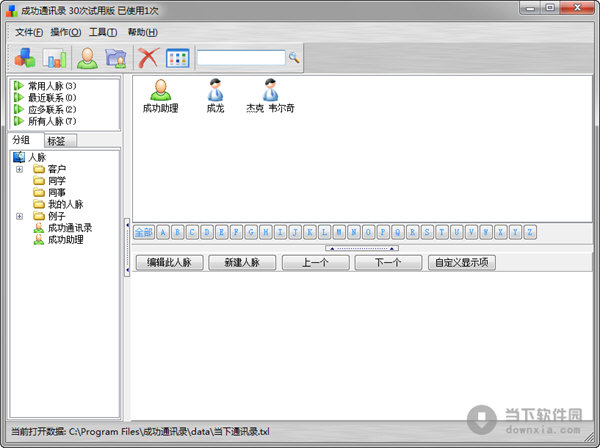Focus the toolbar search input field

(241, 58)
